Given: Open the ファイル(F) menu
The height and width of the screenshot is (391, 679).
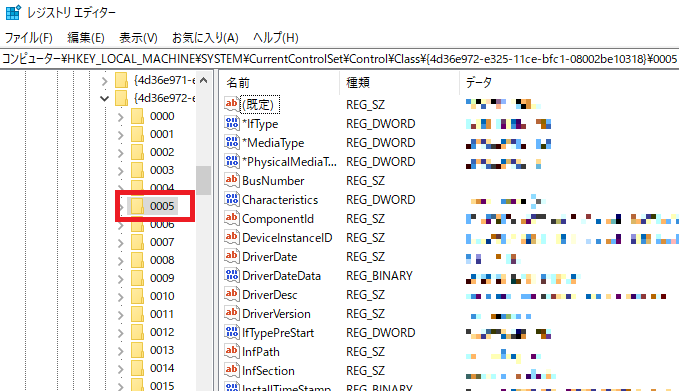Looking at the screenshot, I should [x=29, y=38].
